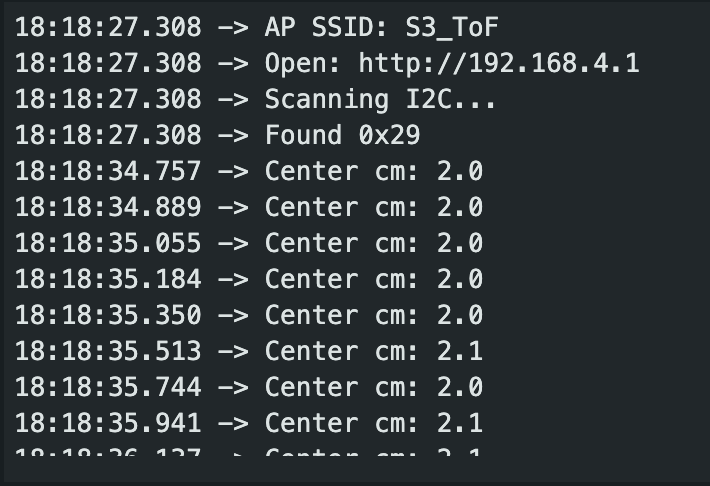This screenshot has width=710, height=486.
Task: Click timestamp 18:18:35.941
Action: coord(108,423)
